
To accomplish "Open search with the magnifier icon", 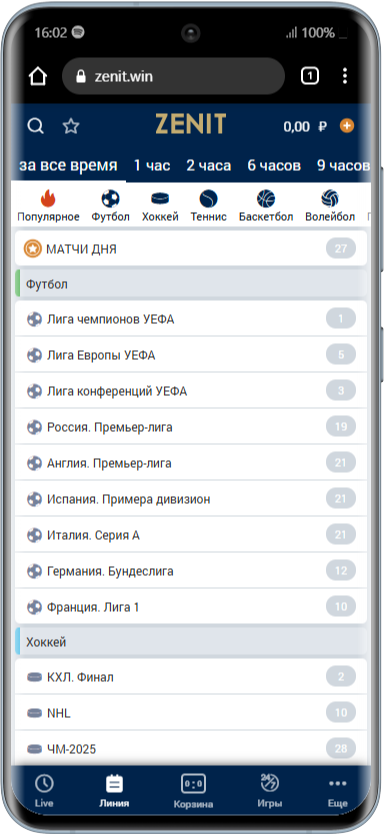I will (x=36, y=126).
